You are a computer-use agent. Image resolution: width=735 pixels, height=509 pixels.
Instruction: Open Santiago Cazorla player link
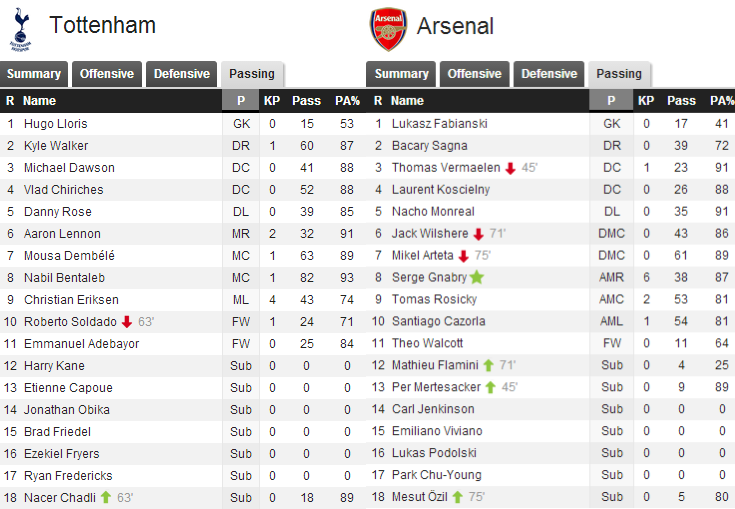click(439, 322)
